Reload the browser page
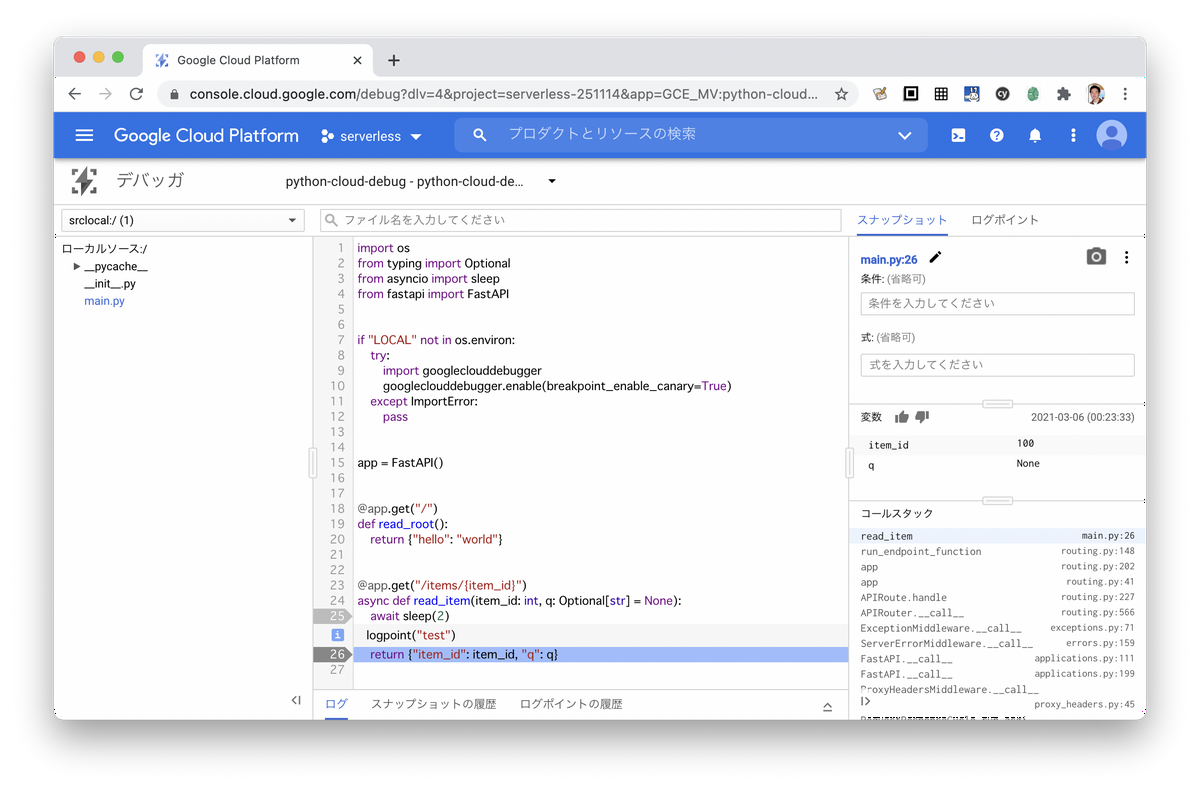This screenshot has width=1200, height=791. [x=136, y=94]
